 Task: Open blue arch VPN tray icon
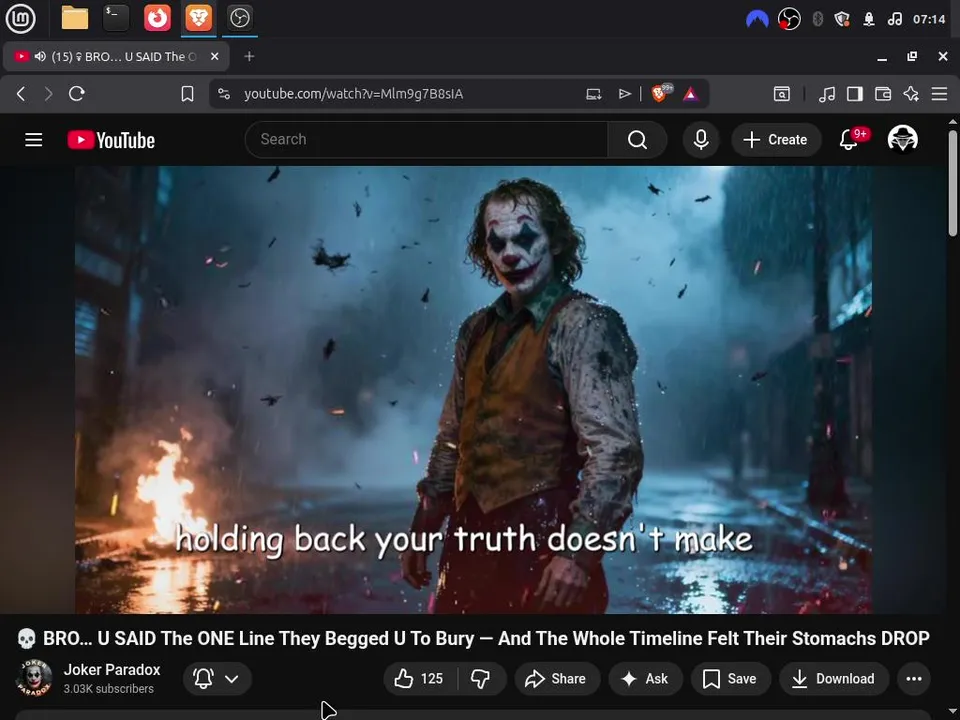click(757, 19)
